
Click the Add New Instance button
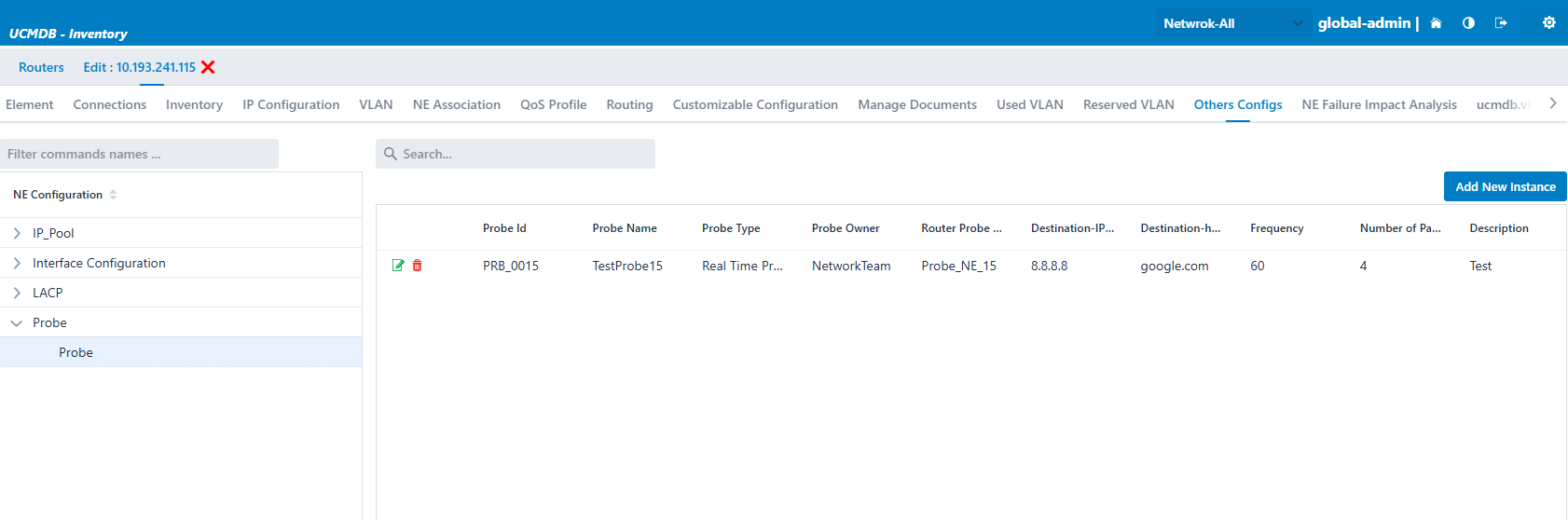pyautogui.click(x=1505, y=186)
